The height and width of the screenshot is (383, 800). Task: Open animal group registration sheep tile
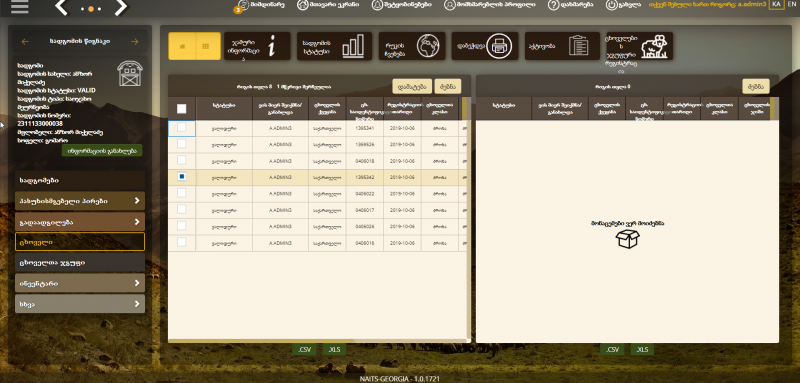click(639, 46)
